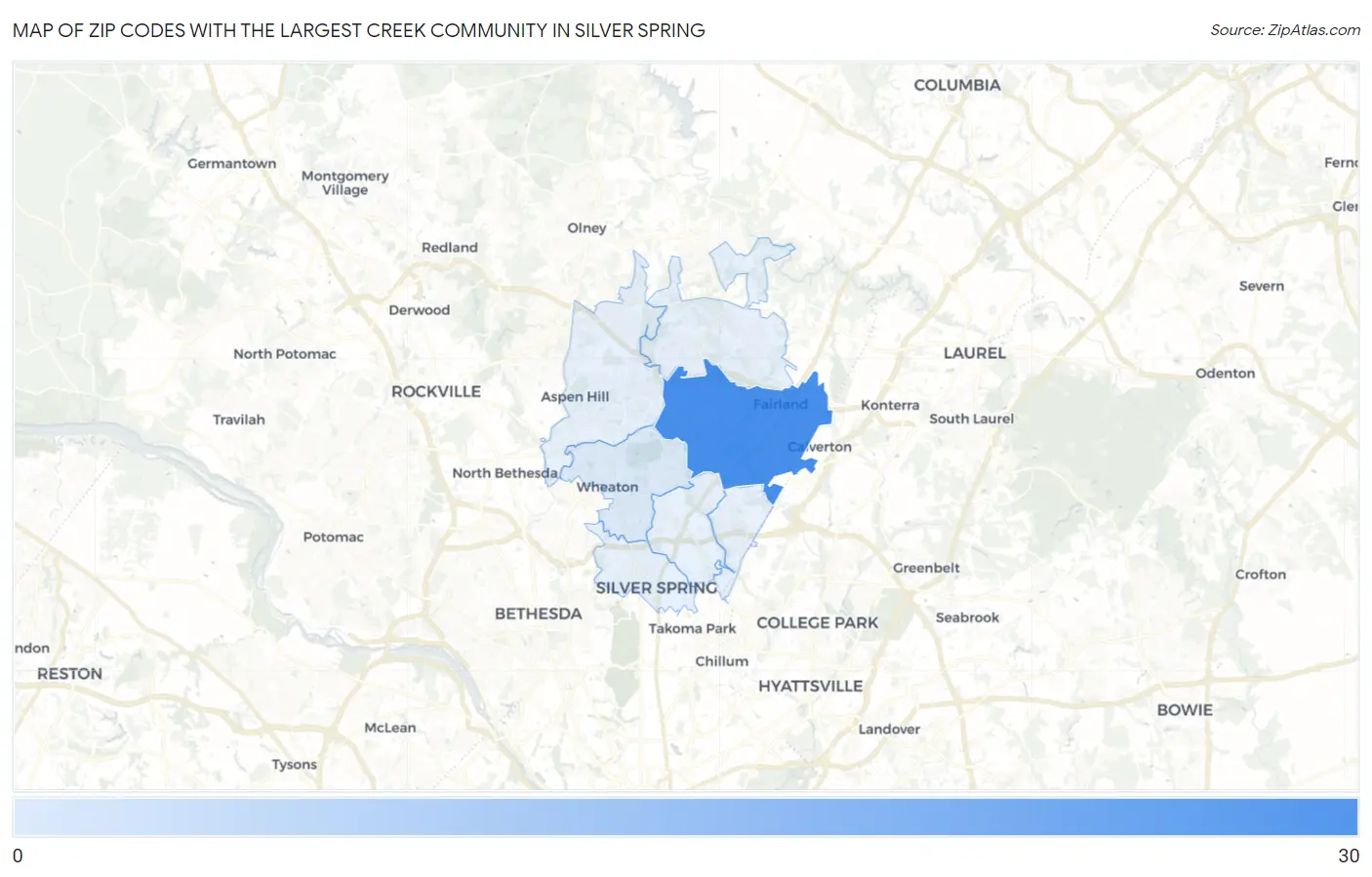Click the legend minimum value 0
This screenshot has height=877, width=1372.
[18, 856]
